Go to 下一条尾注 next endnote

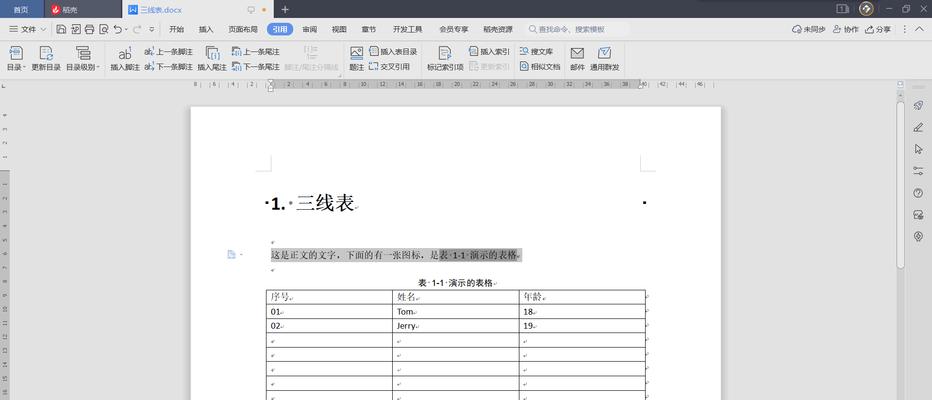[x=256, y=67]
